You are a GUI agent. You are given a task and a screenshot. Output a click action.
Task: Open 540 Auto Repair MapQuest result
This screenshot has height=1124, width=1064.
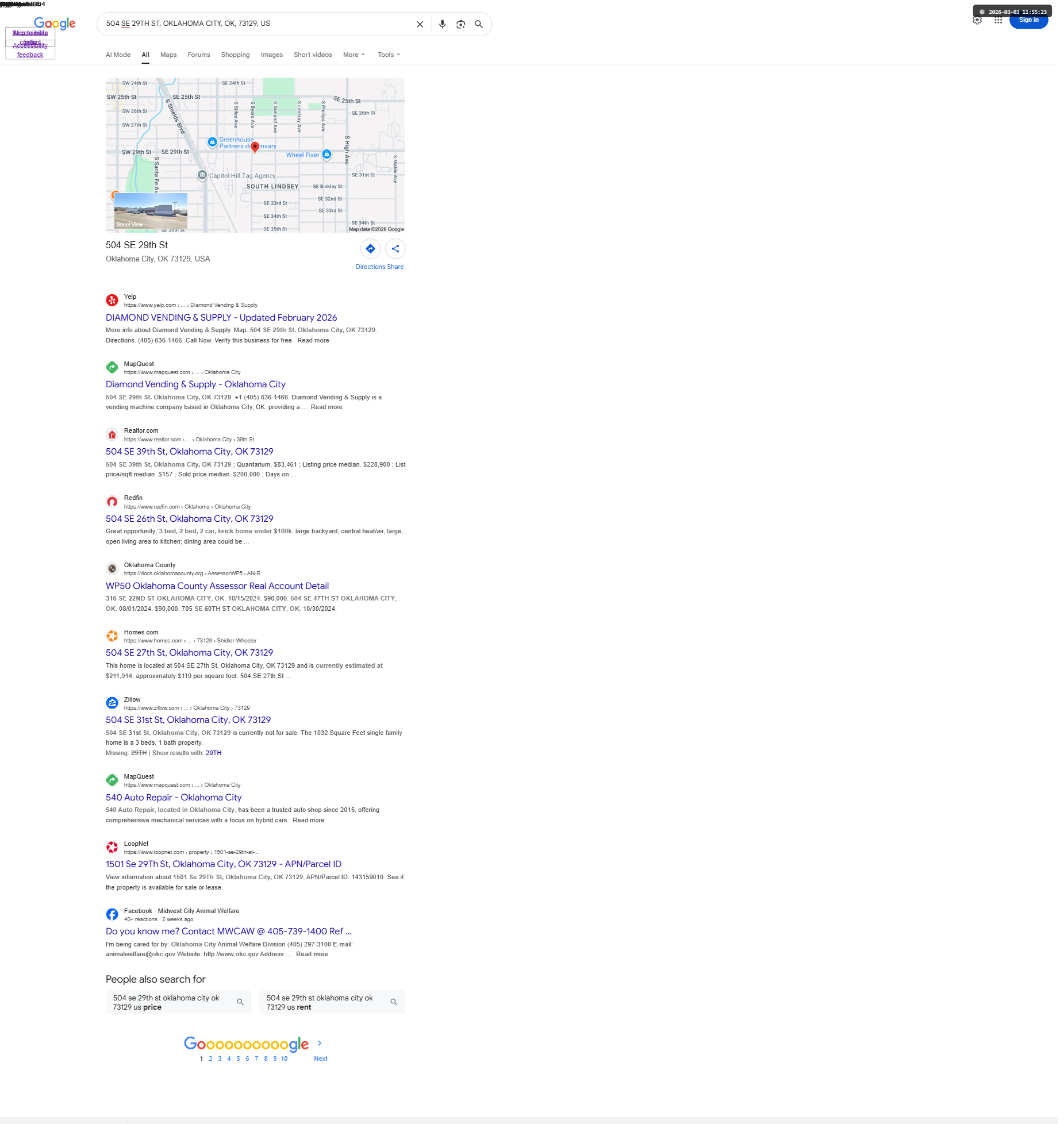[174, 798]
